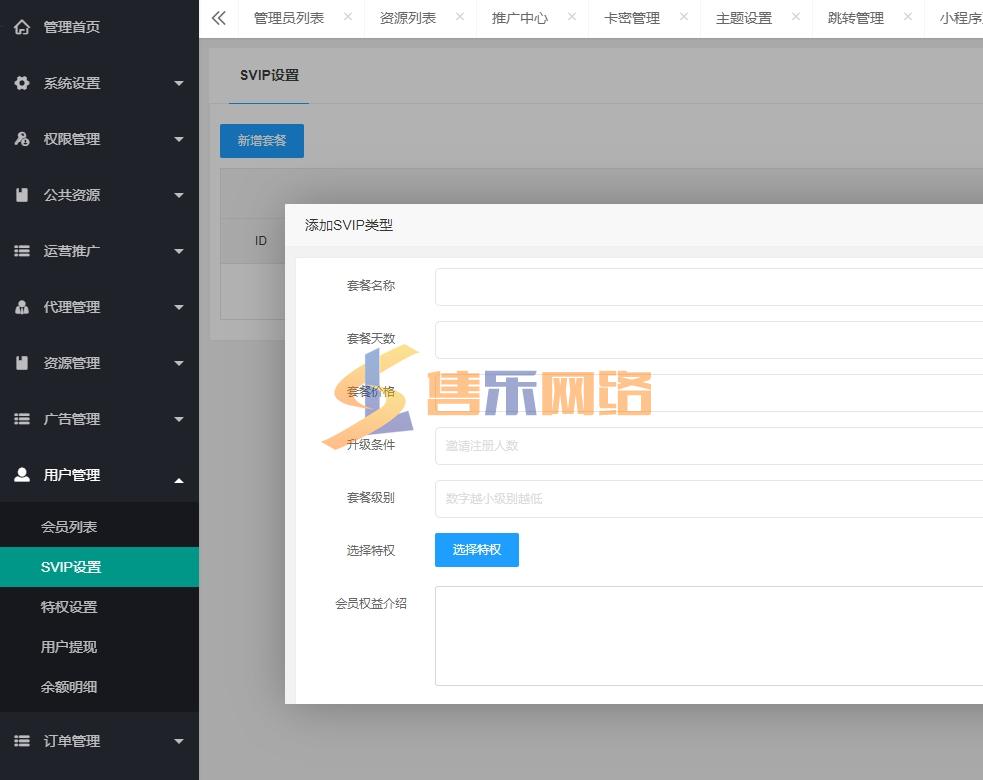Expand the 广告管理 dropdown arrow
The width and height of the screenshot is (983, 780).
click(x=179, y=419)
